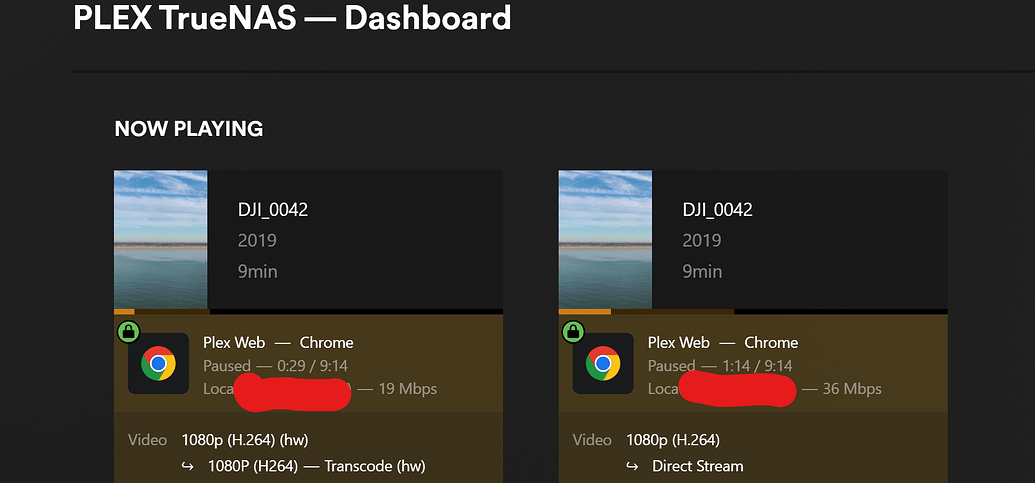Screen dimensions: 1035x483
Task: Click the arrow icon beside Direct Stream
Action: (632, 467)
